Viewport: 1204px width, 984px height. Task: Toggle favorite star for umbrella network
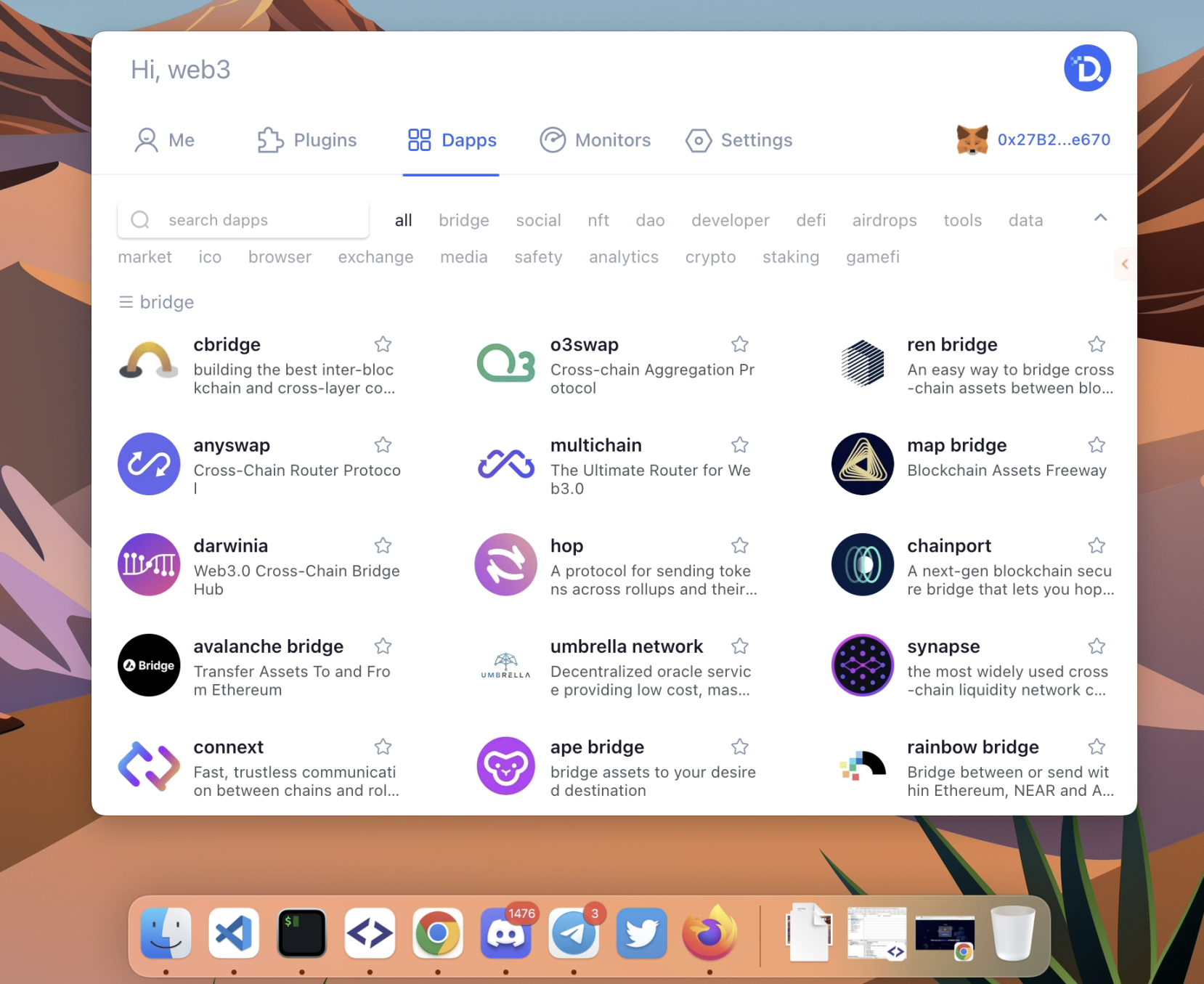(x=739, y=646)
